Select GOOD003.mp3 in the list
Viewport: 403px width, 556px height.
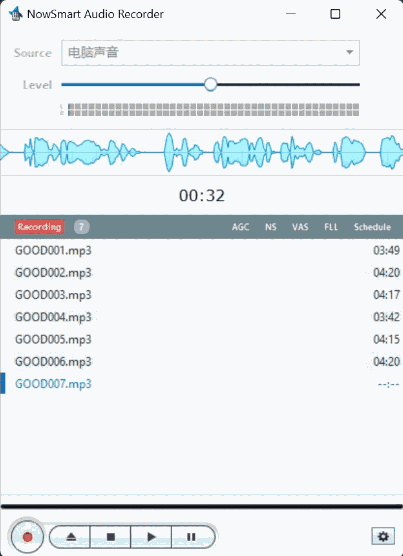point(201,295)
